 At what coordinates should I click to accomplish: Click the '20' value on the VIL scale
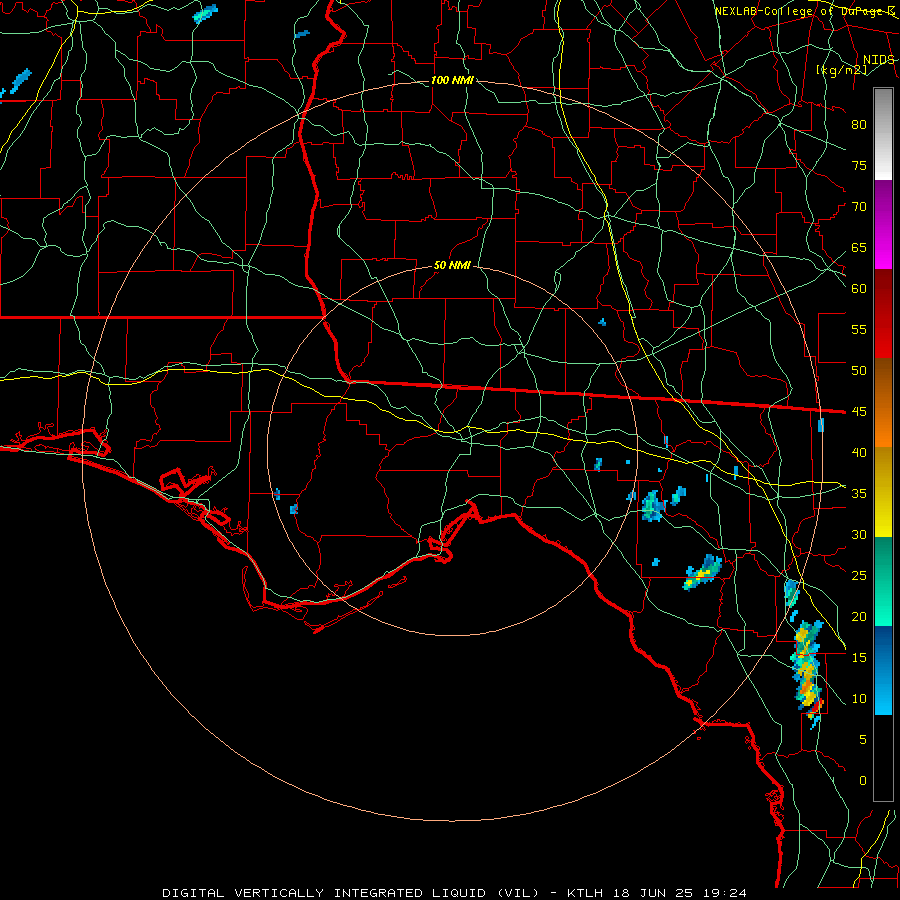click(x=859, y=616)
